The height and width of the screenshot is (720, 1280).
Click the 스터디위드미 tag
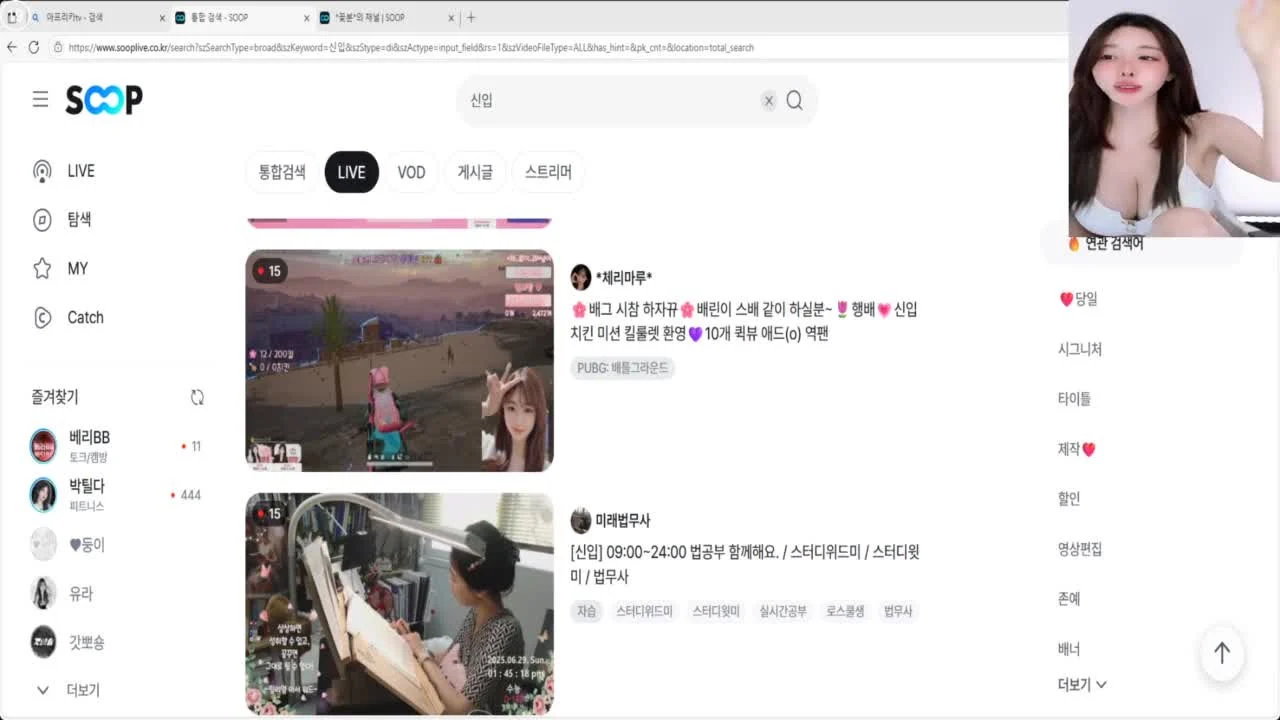click(x=644, y=611)
